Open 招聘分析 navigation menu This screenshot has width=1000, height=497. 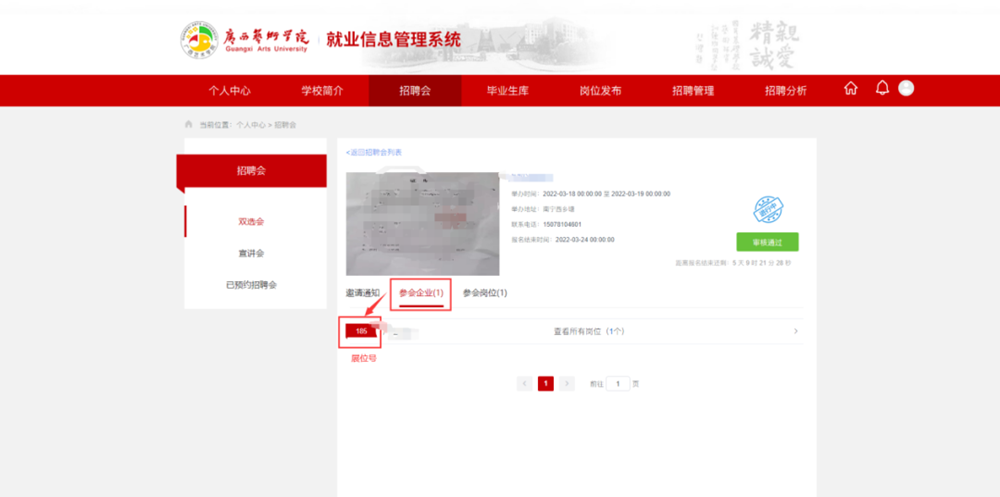786,91
